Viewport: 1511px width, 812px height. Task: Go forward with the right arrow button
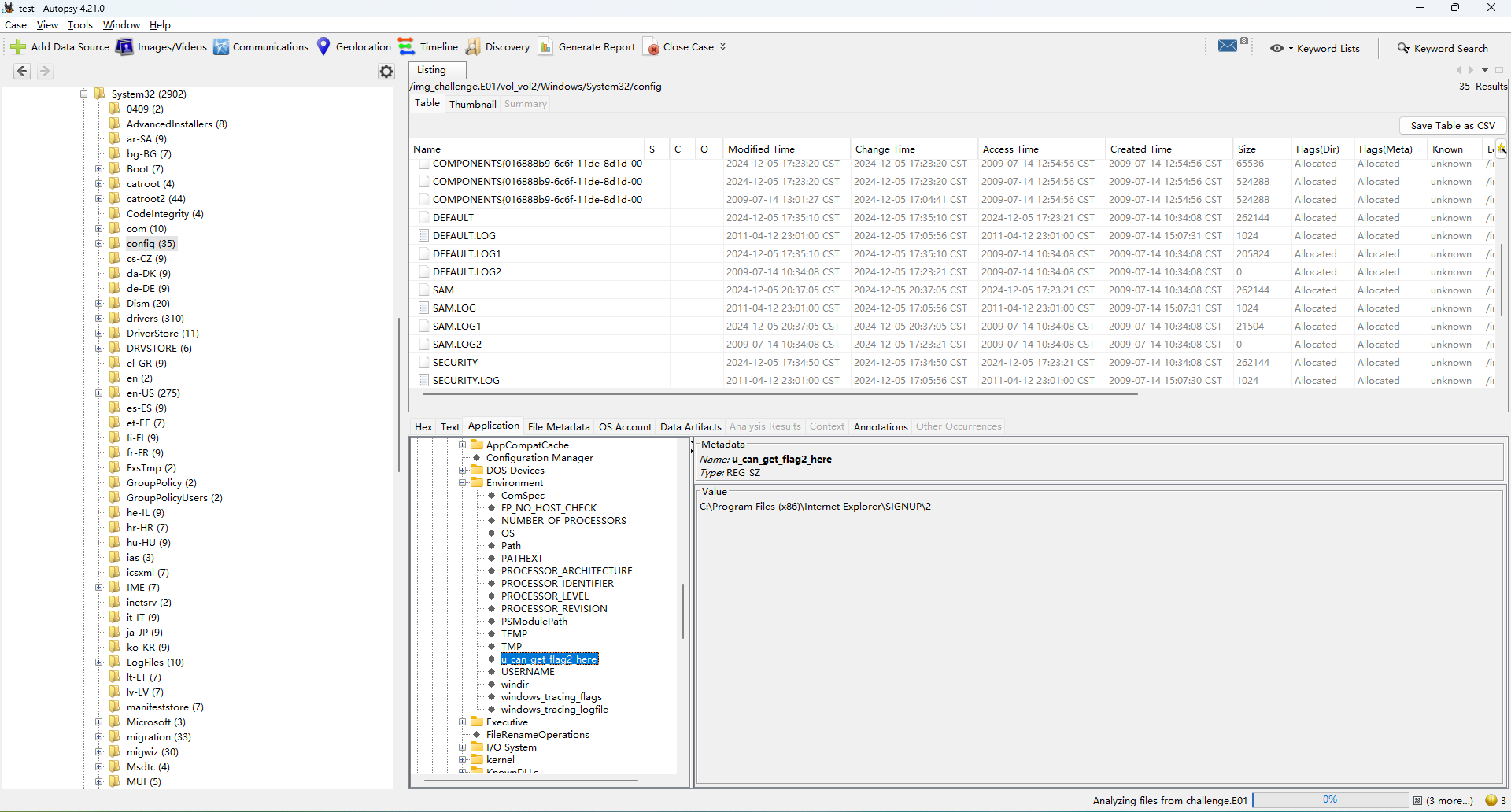coord(45,72)
